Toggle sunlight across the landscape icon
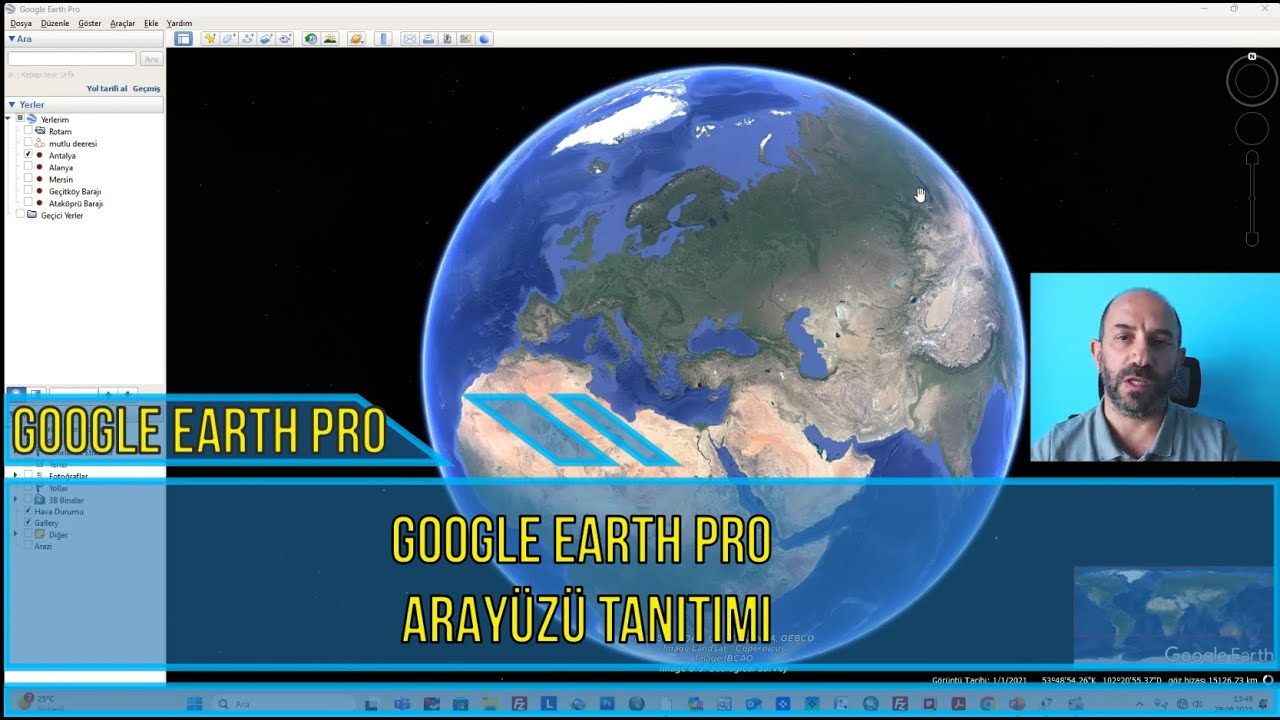The image size is (1280, 720). coord(330,39)
